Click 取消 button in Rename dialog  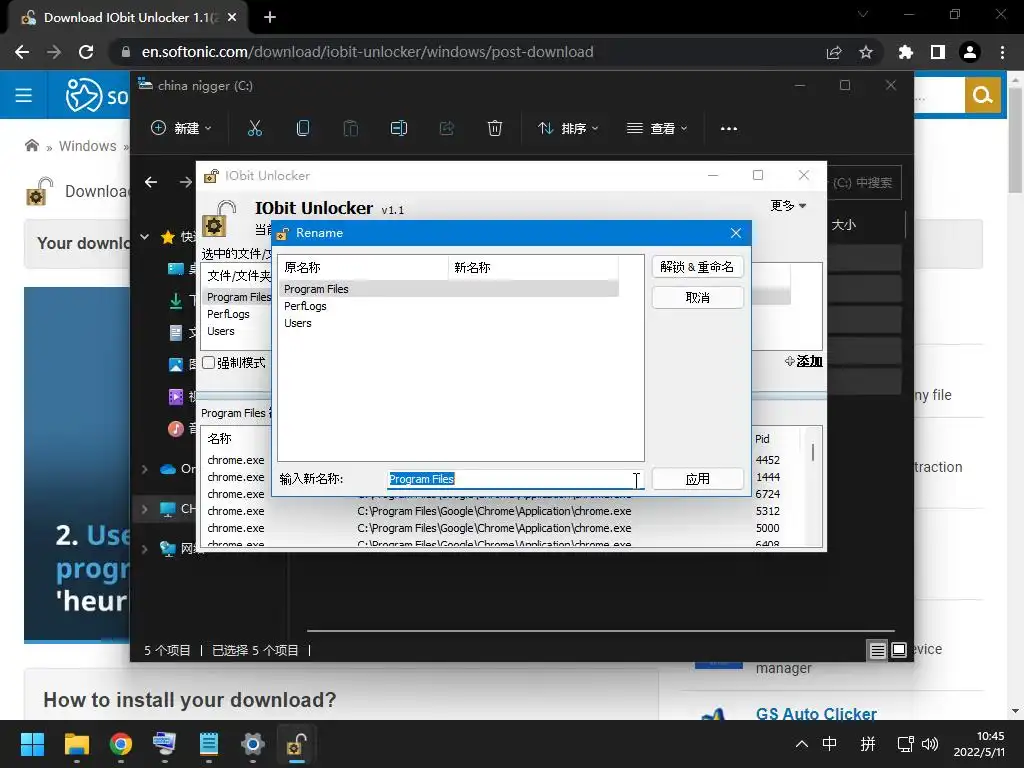coord(697,298)
